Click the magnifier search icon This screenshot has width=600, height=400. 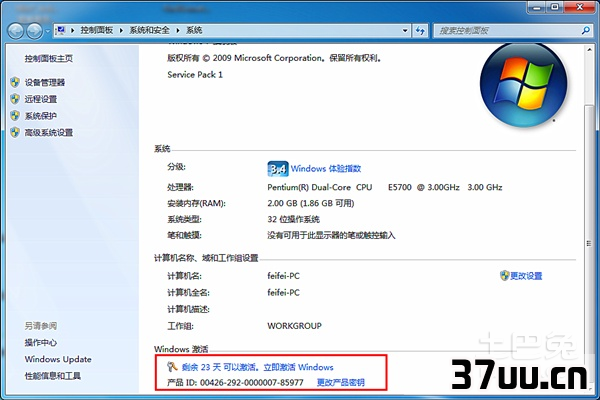(x=585, y=30)
